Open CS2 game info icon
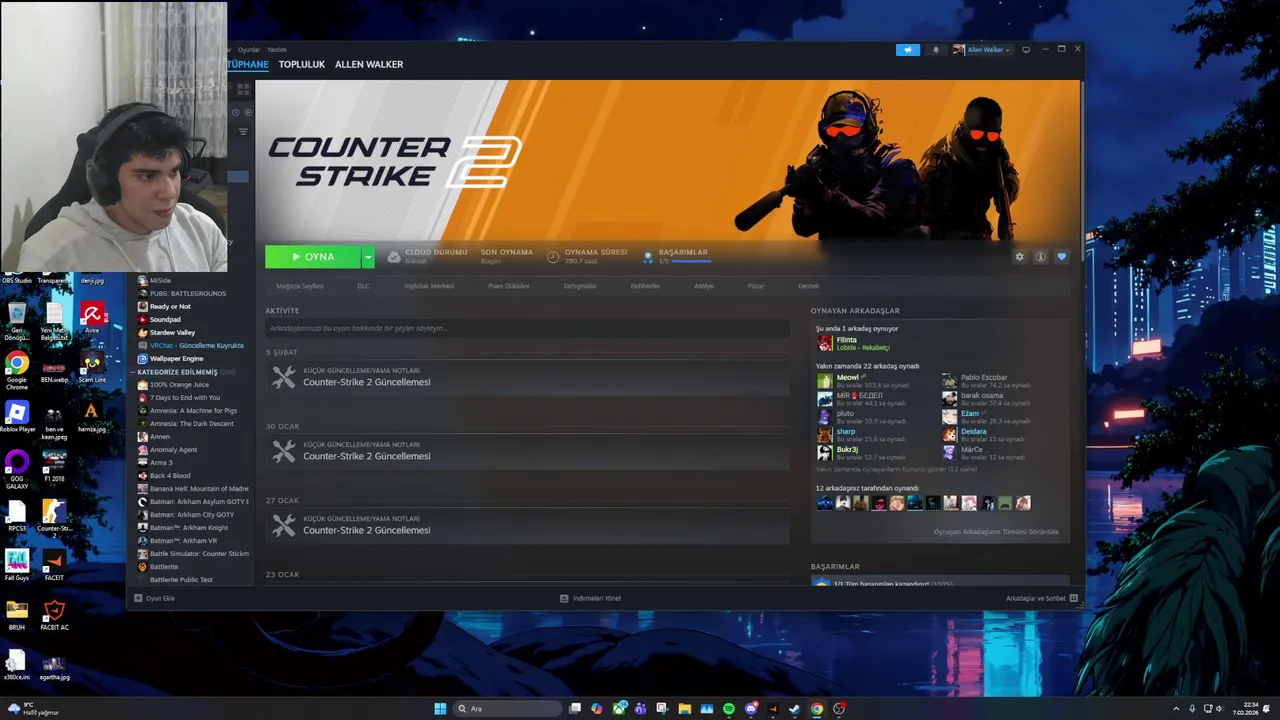 pyautogui.click(x=1040, y=257)
